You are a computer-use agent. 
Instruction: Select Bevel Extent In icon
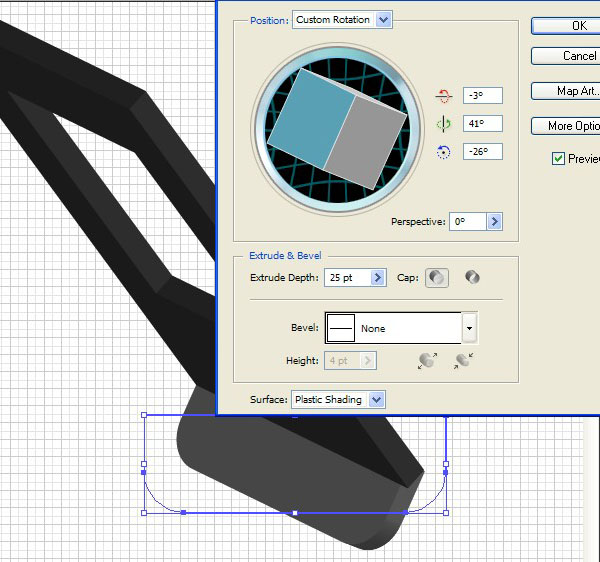[x=463, y=360]
